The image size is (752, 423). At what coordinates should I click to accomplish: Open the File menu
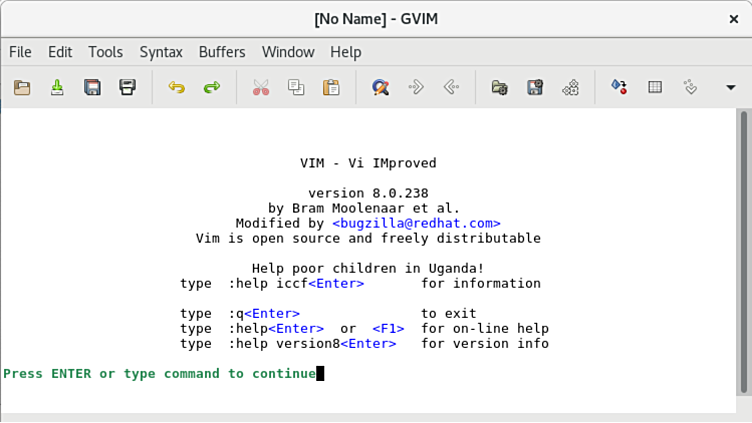20,52
